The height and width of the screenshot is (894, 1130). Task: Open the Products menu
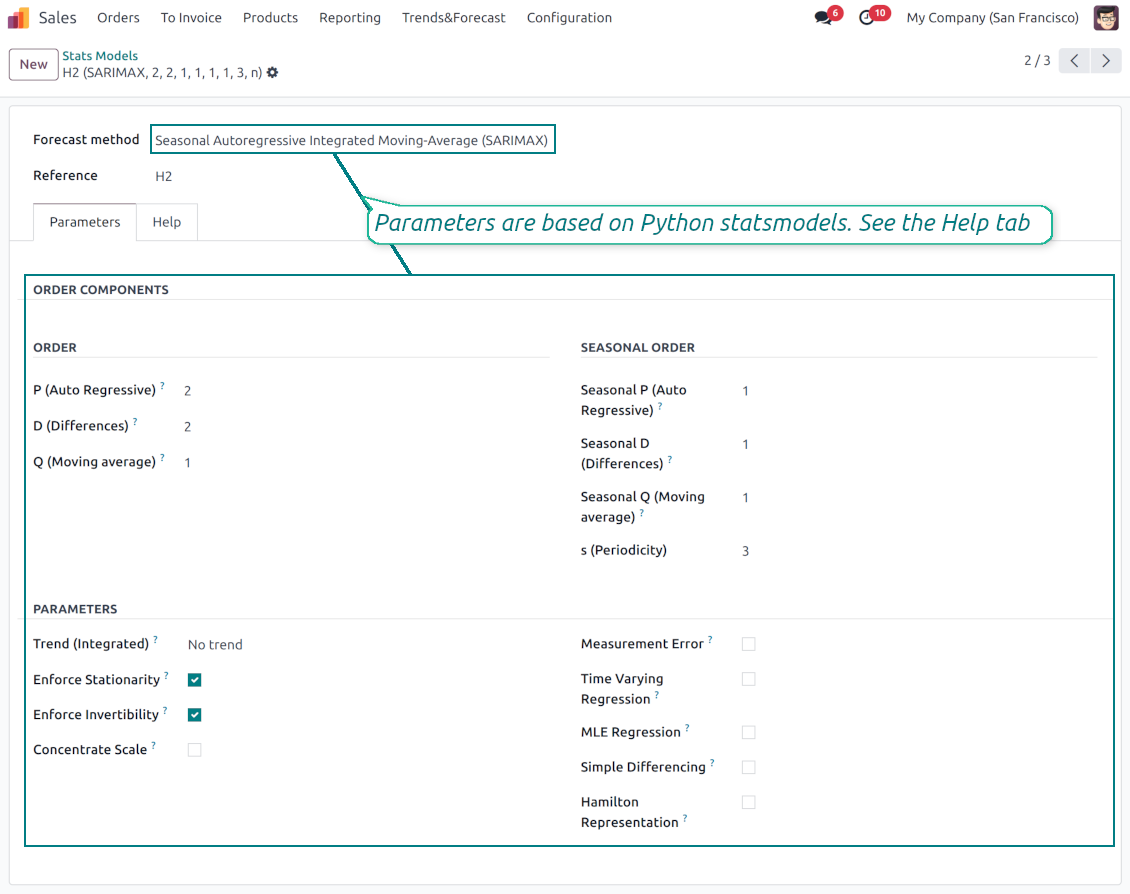coord(270,18)
